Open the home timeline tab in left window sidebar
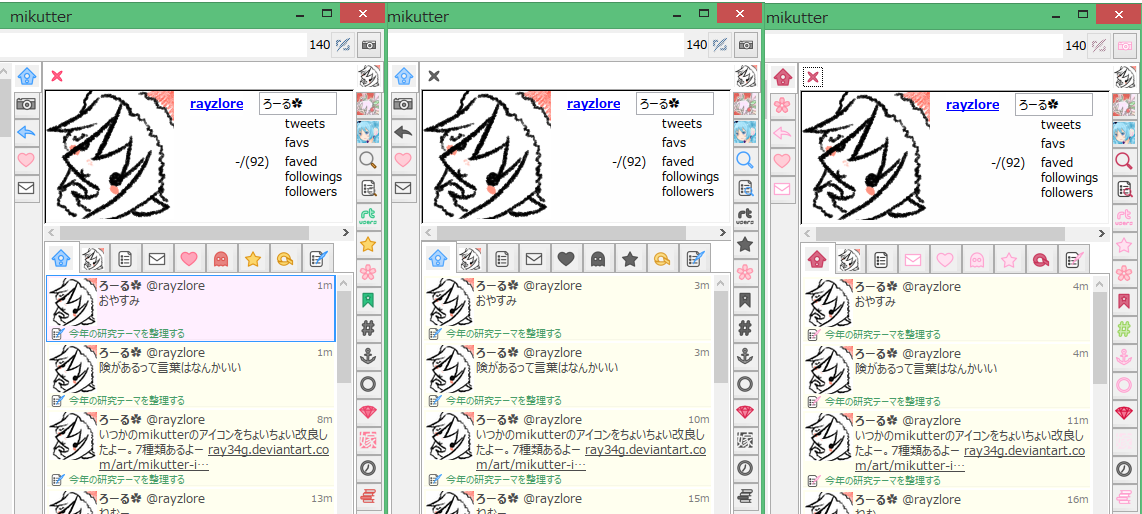The height and width of the screenshot is (514, 1142). click(x=26, y=76)
